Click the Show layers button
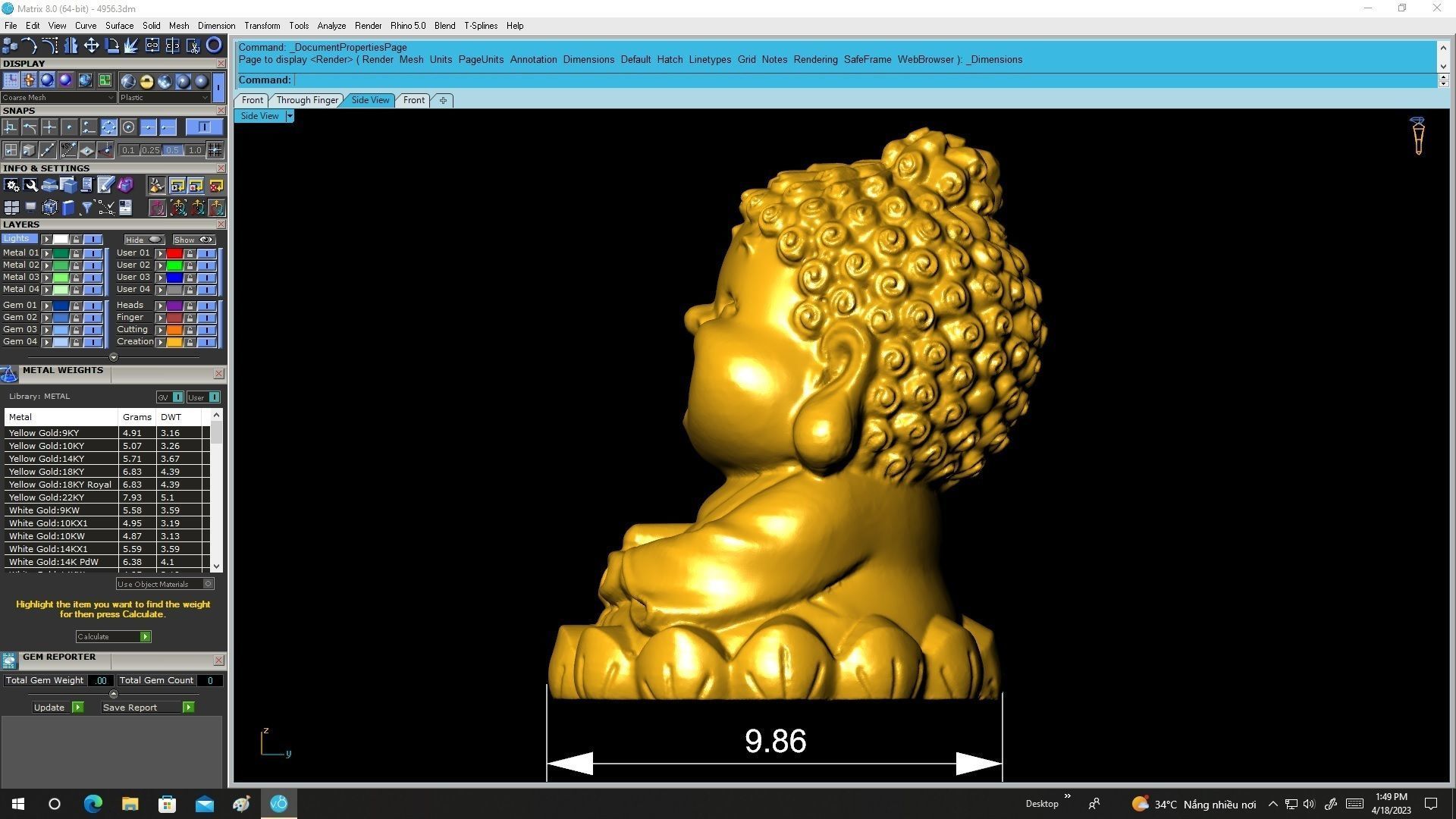Image resolution: width=1456 pixels, height=819 pixels. click(x=194, y=240)
